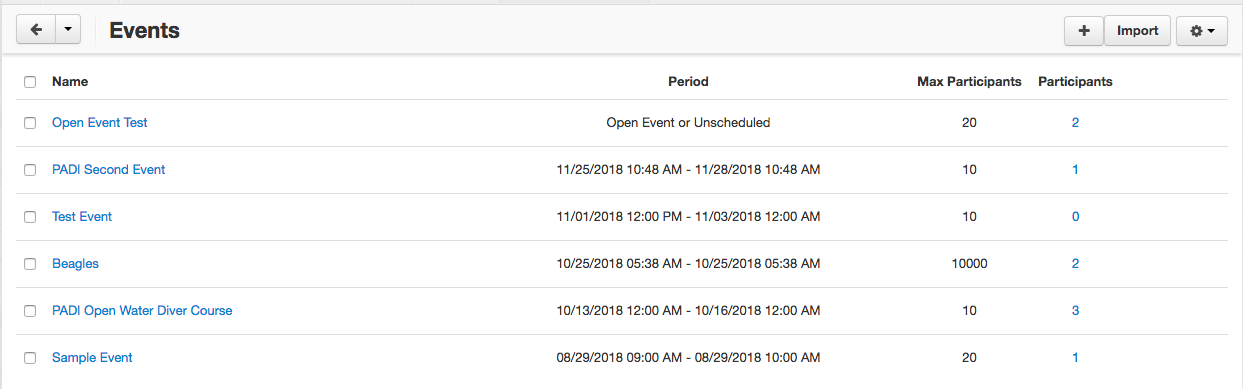The width and height of the screenshot is (1243, 389).
Task: Sort by the Name column header
Action: [70, 82]
